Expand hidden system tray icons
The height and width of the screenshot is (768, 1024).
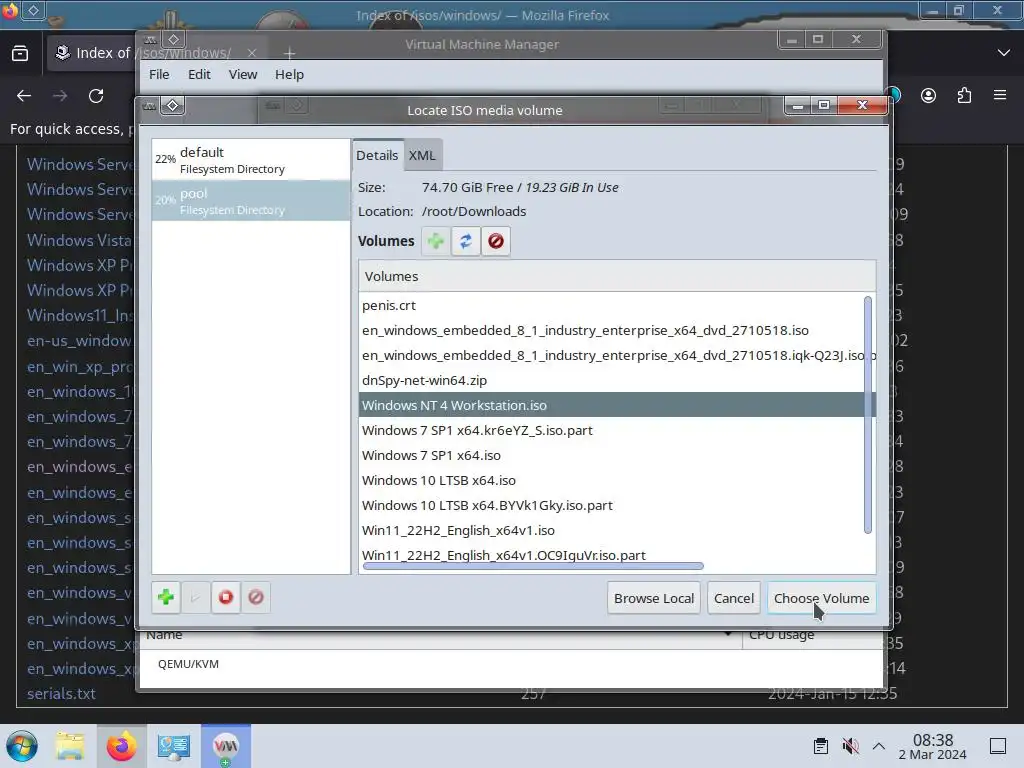pos(879,746)
